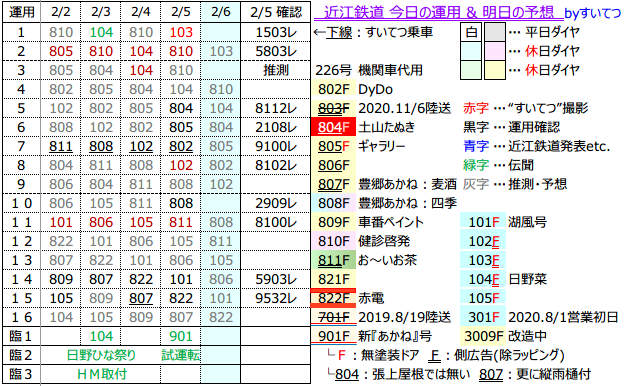This screenshot has height=386, width=628.
Task: Click underlined 811 in row 7 under 2/2
Action: tap(61, 147)
